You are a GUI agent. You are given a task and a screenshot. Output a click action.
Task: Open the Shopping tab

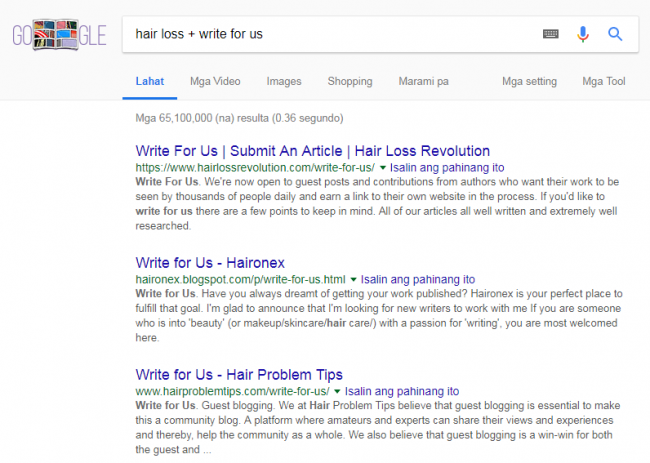(x=350, y=81)
